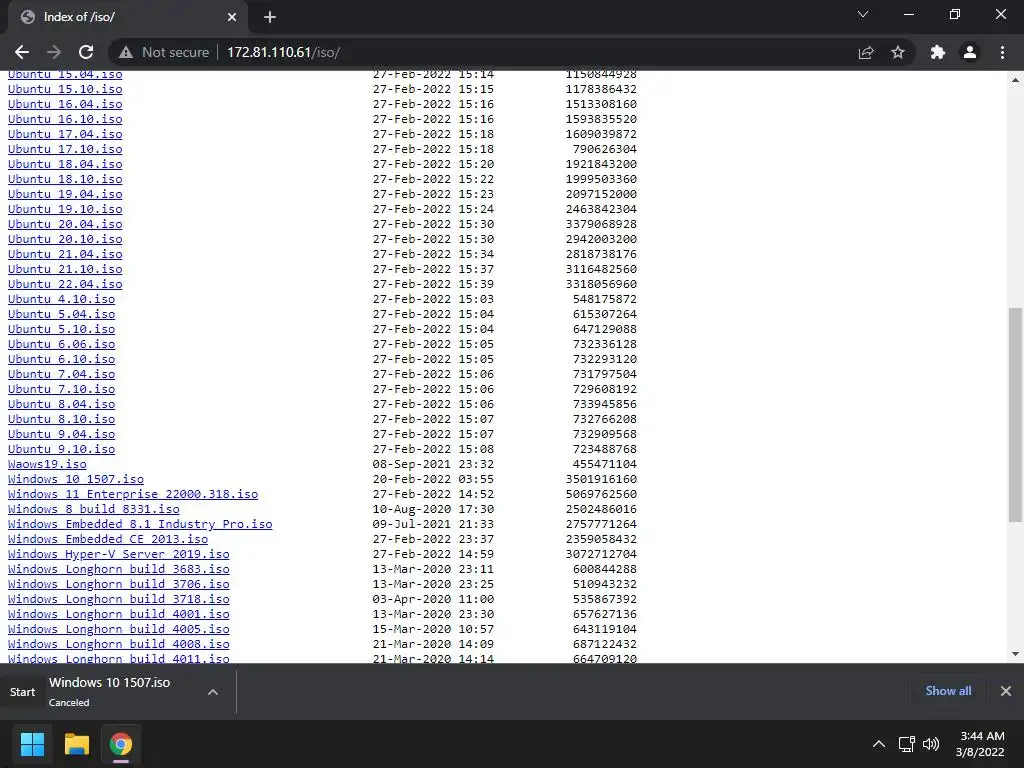Screen dimensions: 1024x768
Task: Download Ubuntu_18.04.iso
Action: coord(65,164)
